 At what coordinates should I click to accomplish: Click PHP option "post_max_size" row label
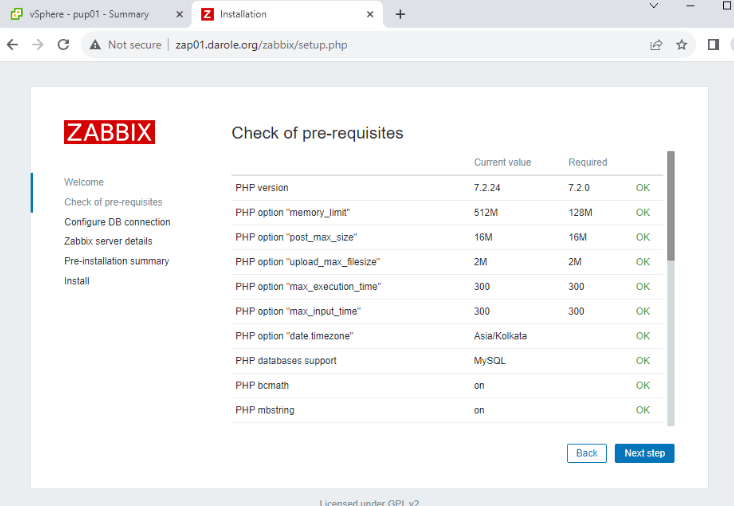click(296, 237)
